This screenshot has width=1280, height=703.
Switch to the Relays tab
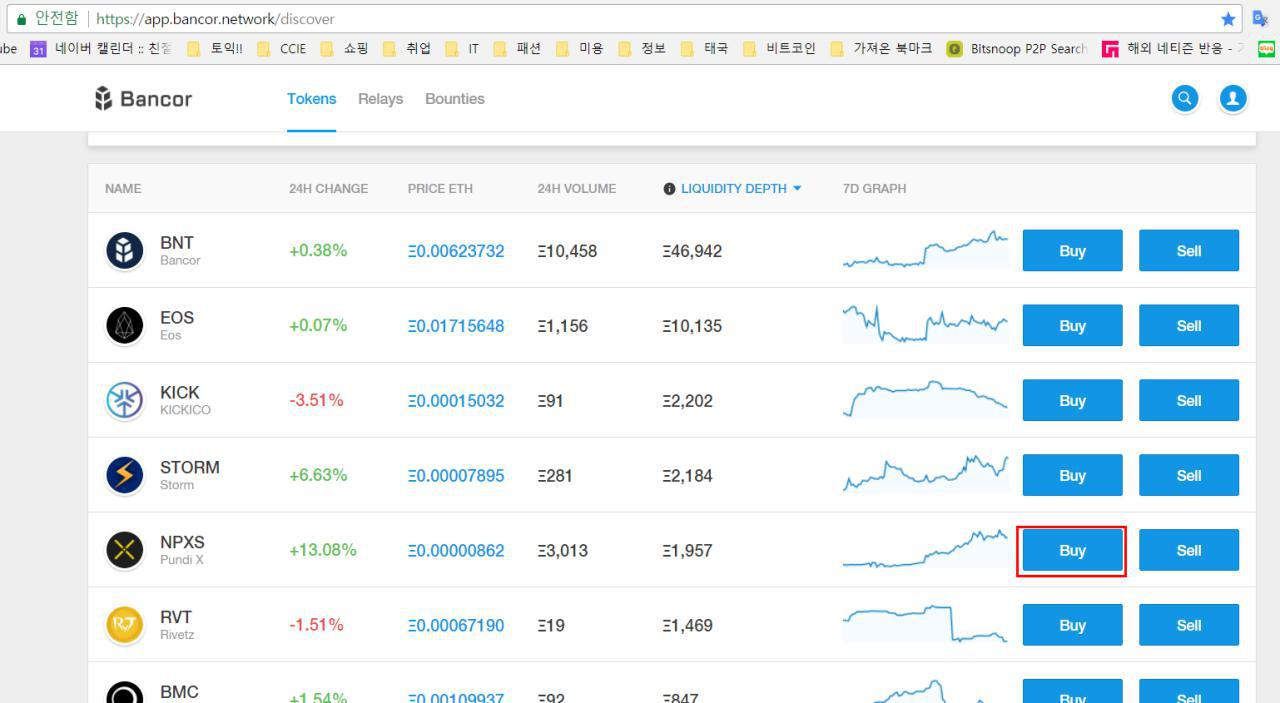pyautogui.click(x=380, y=98)
